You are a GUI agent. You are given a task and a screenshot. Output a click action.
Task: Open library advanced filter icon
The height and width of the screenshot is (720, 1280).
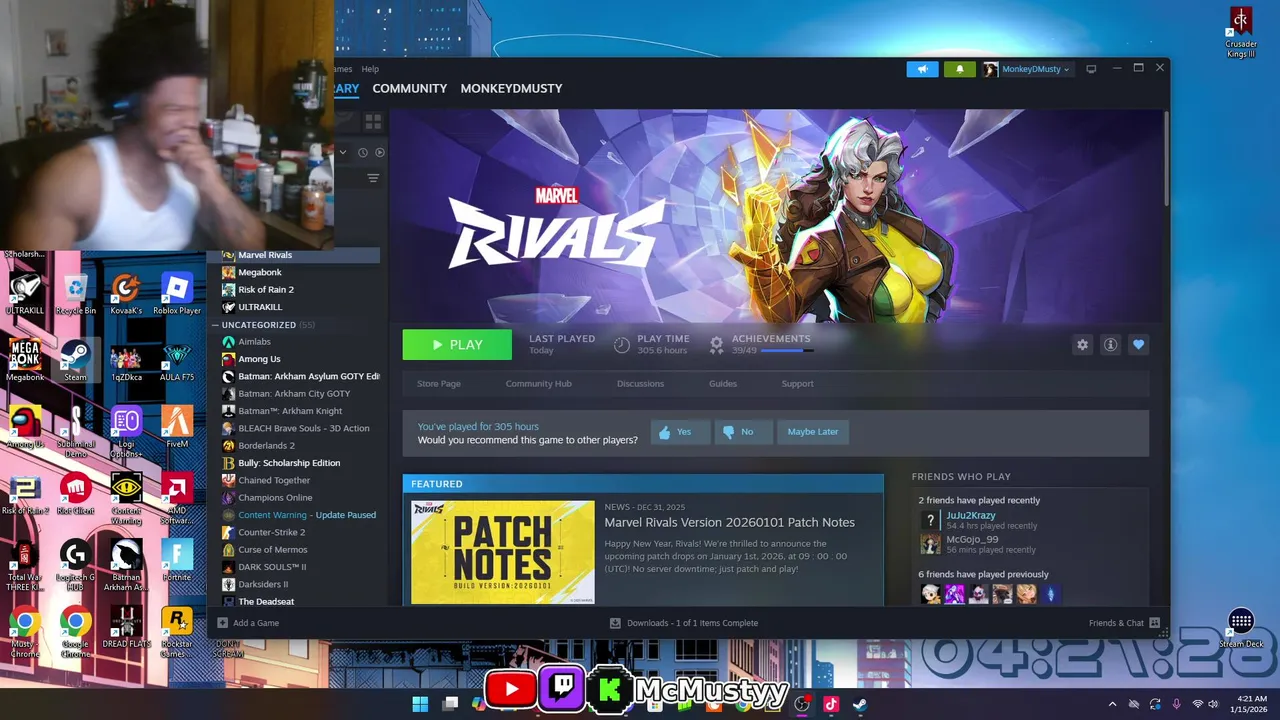click(373, 178)
